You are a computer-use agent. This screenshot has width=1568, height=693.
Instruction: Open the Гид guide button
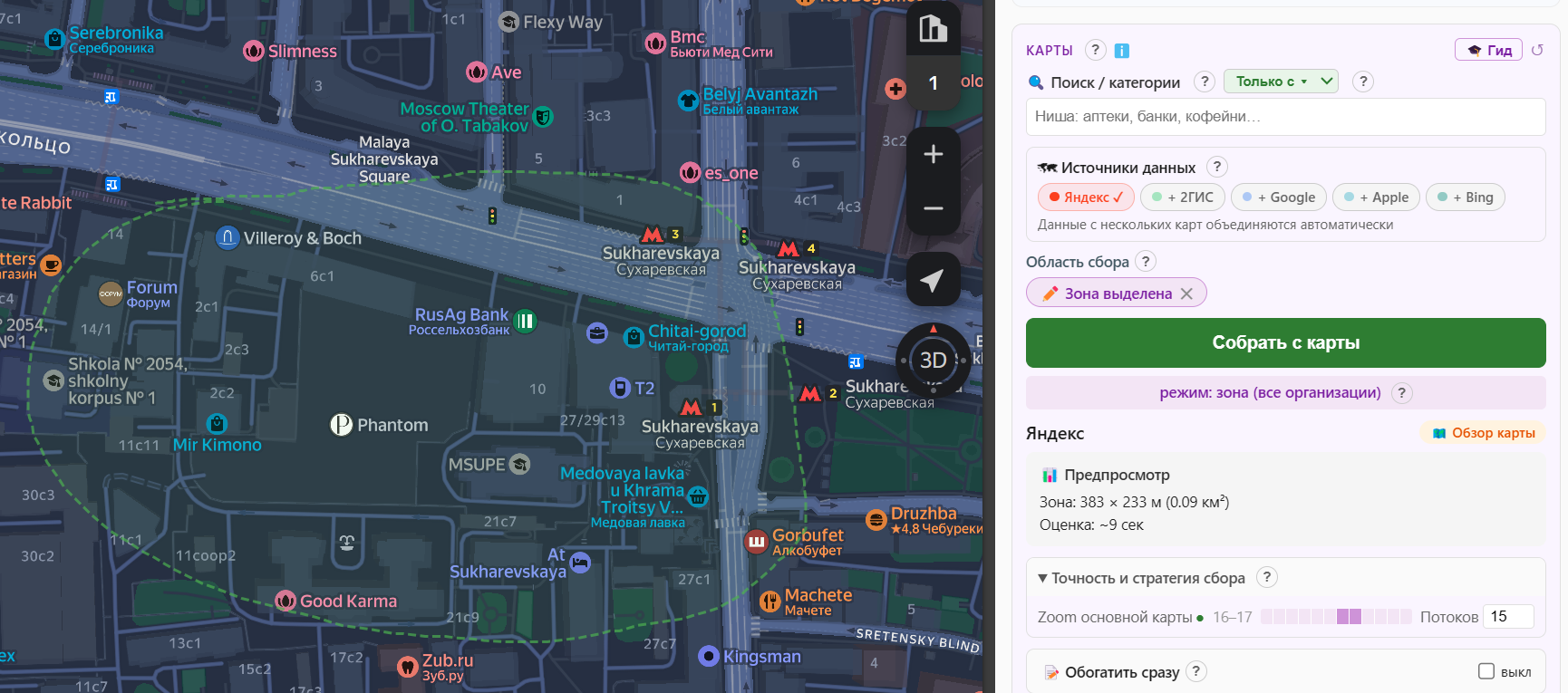point(1488,50)
